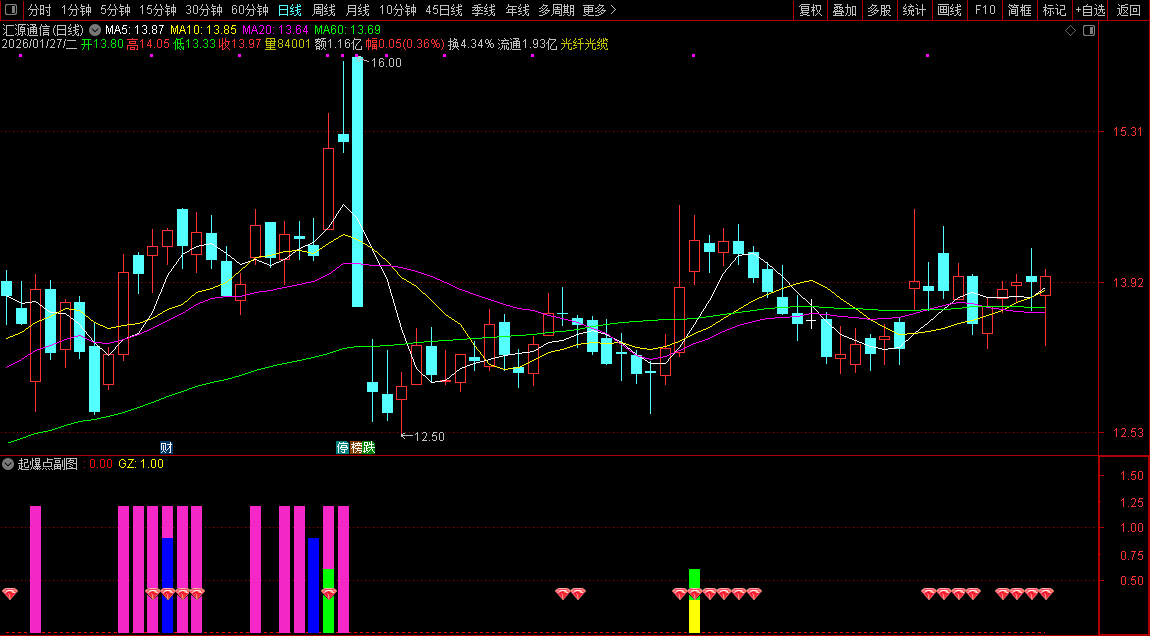This screenshot has width=1150, height=636.
Task: Select the 15分钟 period tab
Action: 158,10
